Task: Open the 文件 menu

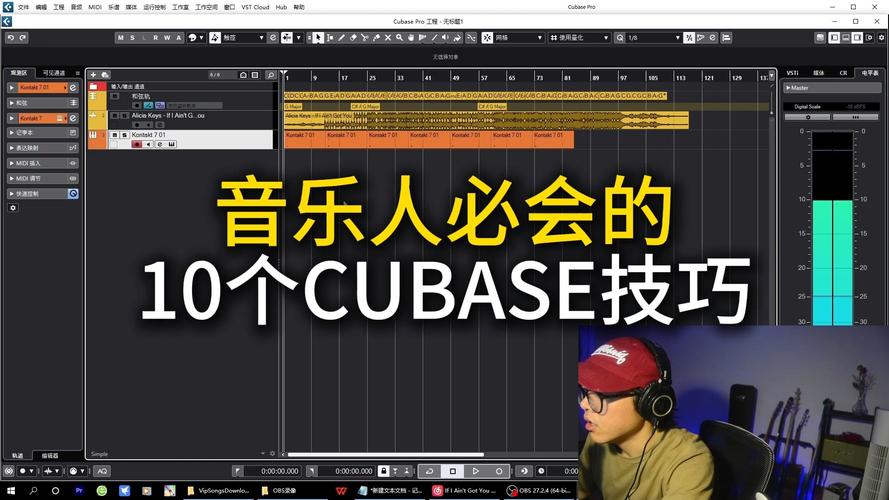Action: [x=23, y=7]
